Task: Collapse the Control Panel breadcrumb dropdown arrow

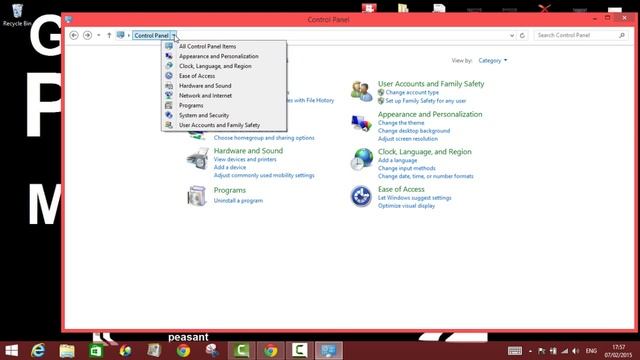Action: point(174,36)
